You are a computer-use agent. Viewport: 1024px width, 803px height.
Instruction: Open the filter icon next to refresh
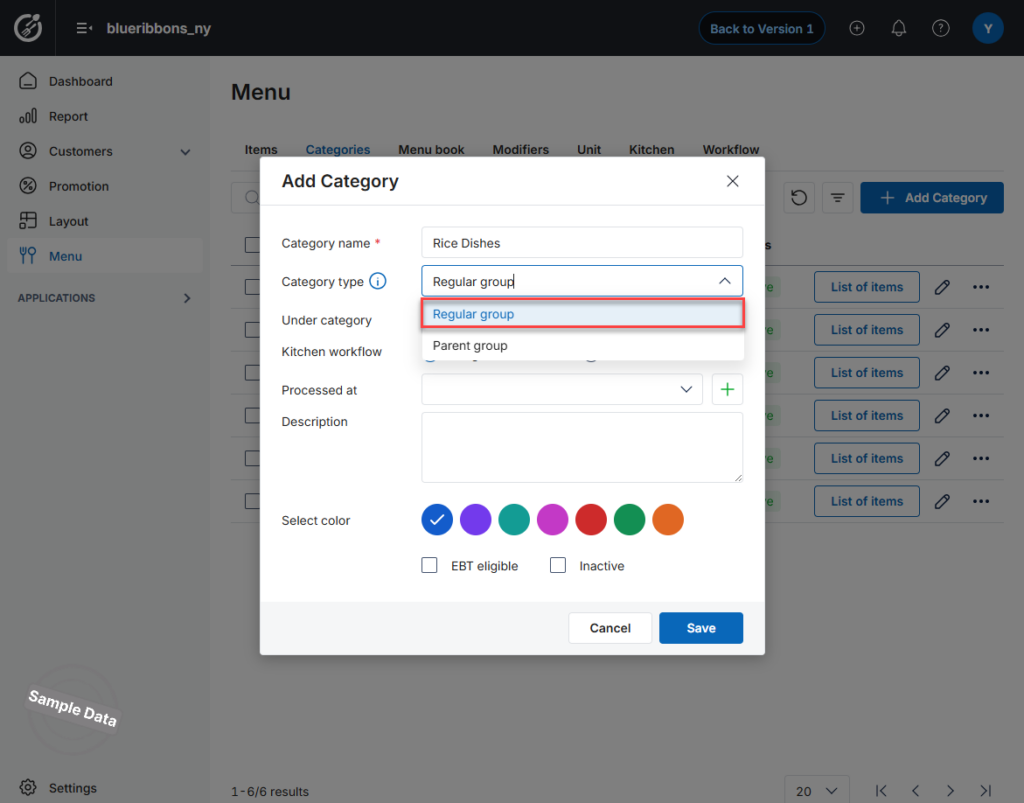[x=837, y=197]
